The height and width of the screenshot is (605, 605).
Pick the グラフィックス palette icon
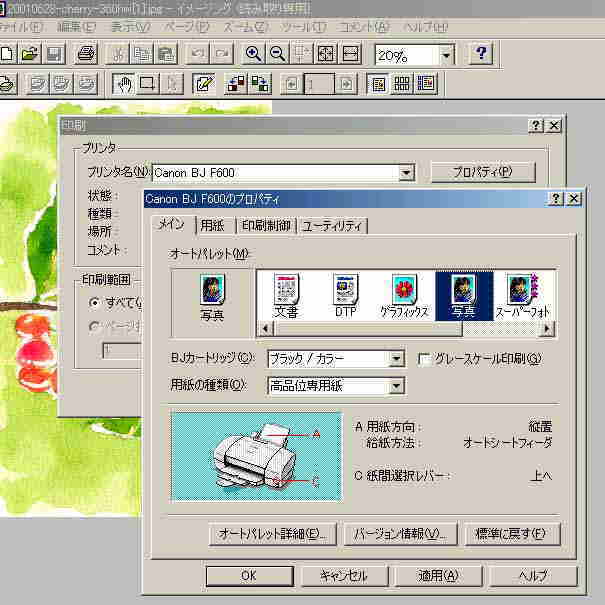pyautogui.click(x=404, y=295)
